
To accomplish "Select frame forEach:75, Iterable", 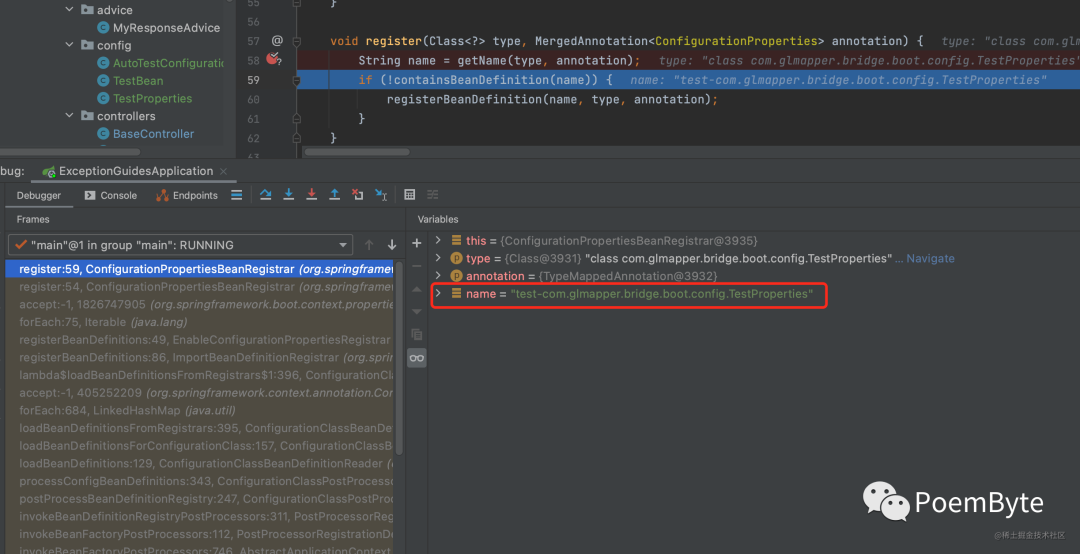I will click(200, 322).
